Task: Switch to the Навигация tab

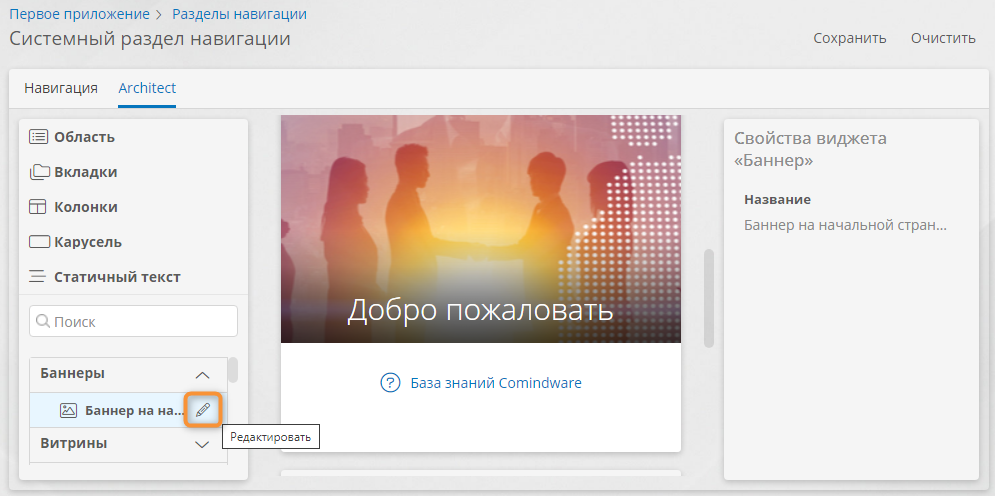Action: click(61, 88)
